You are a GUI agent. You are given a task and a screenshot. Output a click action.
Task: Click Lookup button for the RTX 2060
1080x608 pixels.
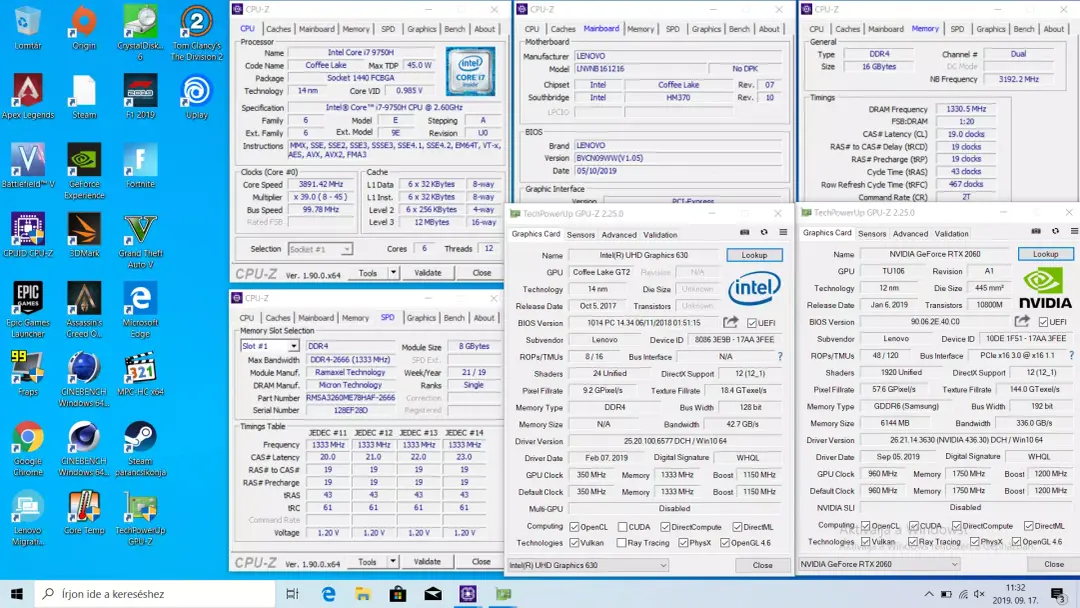(1045, 254)
